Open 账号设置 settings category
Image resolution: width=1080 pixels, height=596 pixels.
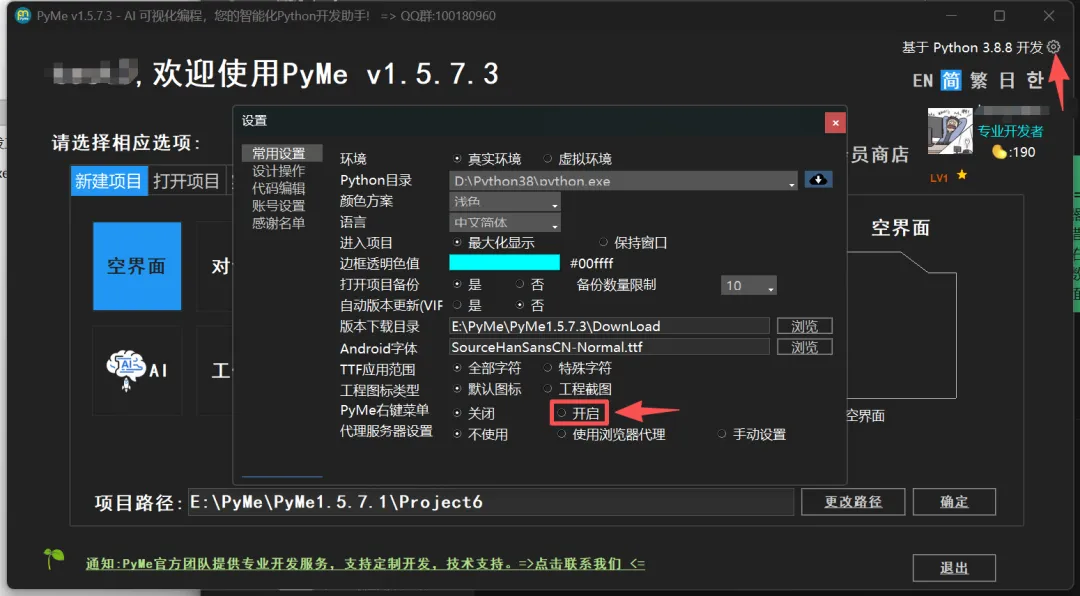pos(278,205)
